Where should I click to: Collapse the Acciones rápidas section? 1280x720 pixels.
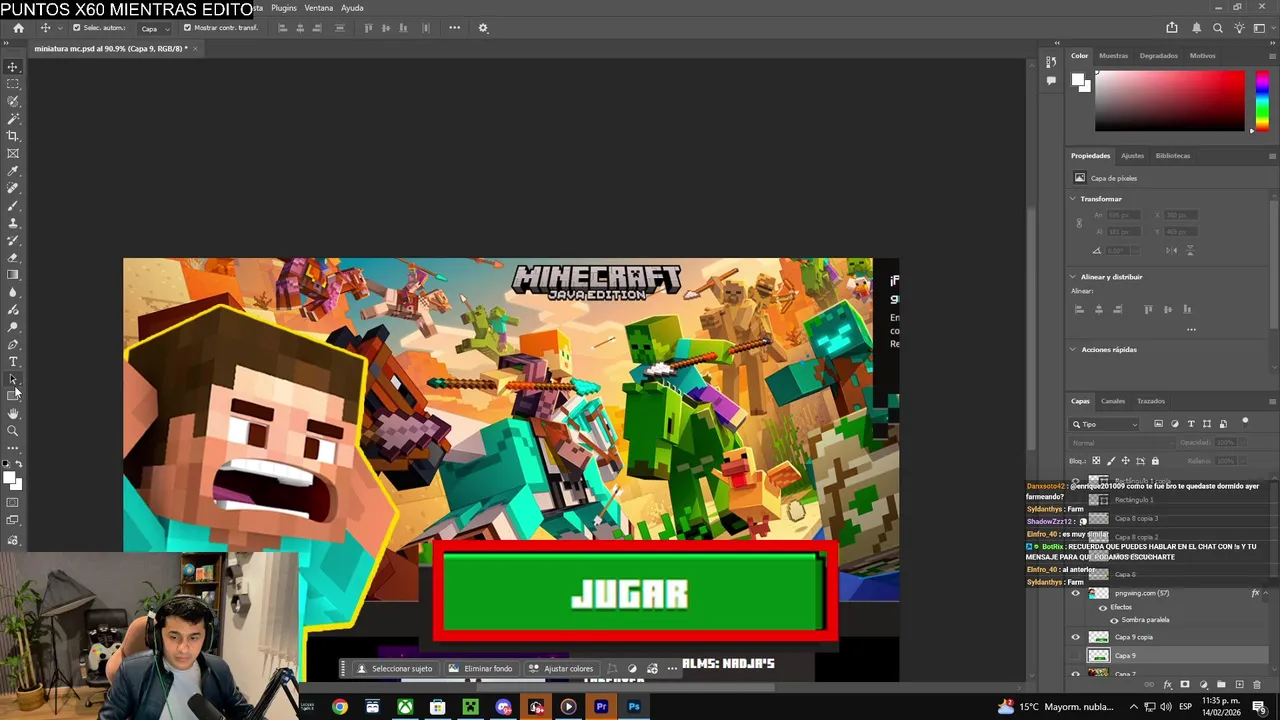1073,350
